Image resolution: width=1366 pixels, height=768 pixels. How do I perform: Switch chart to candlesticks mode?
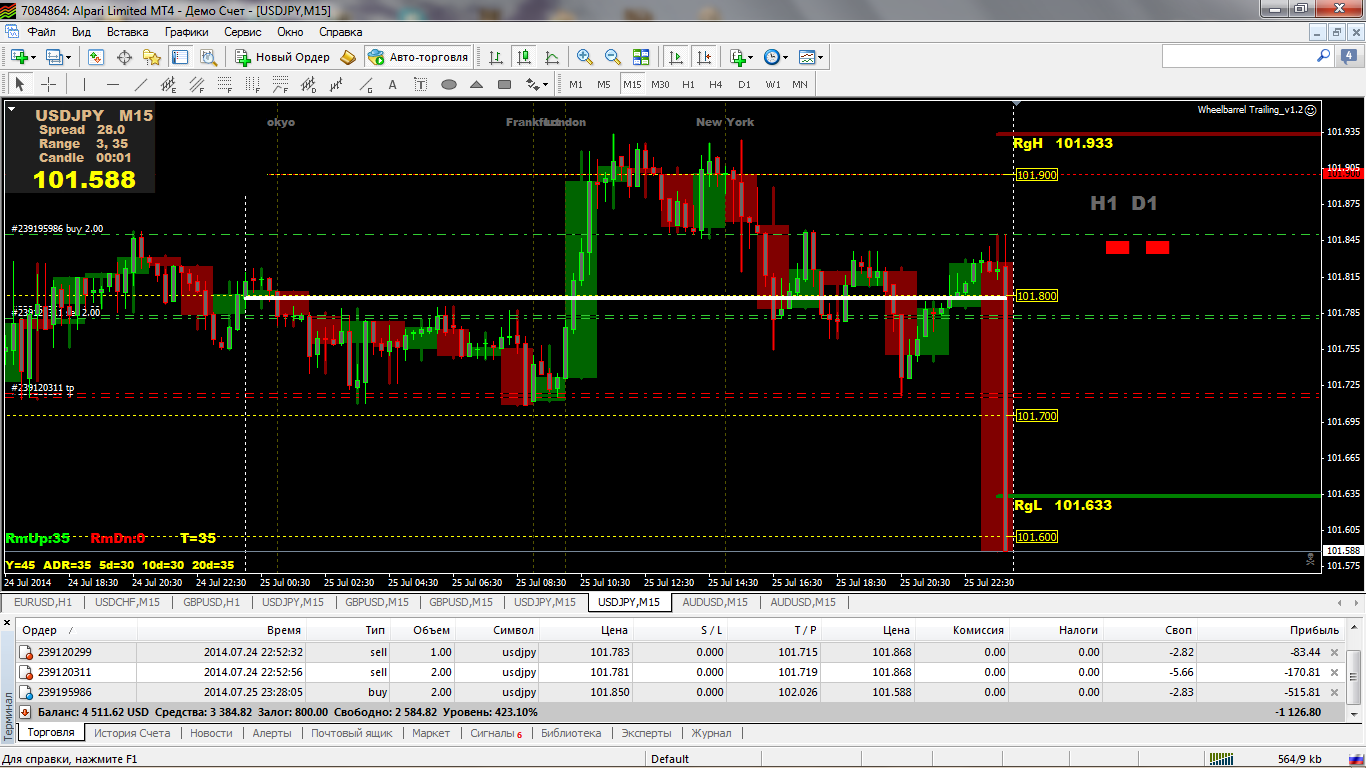tap(523, 57)
